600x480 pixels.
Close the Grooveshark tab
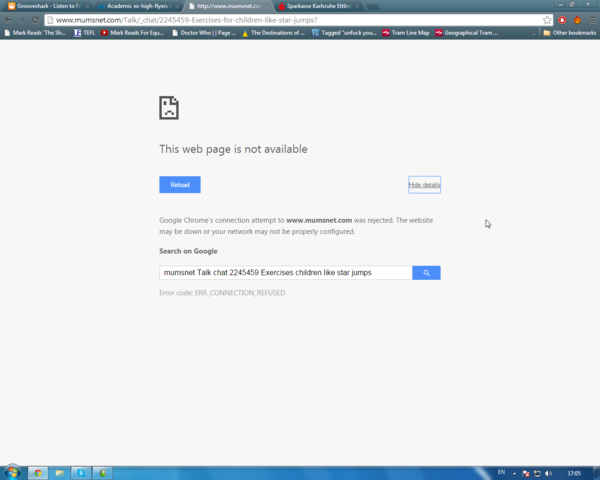click(x=87, y=7)
